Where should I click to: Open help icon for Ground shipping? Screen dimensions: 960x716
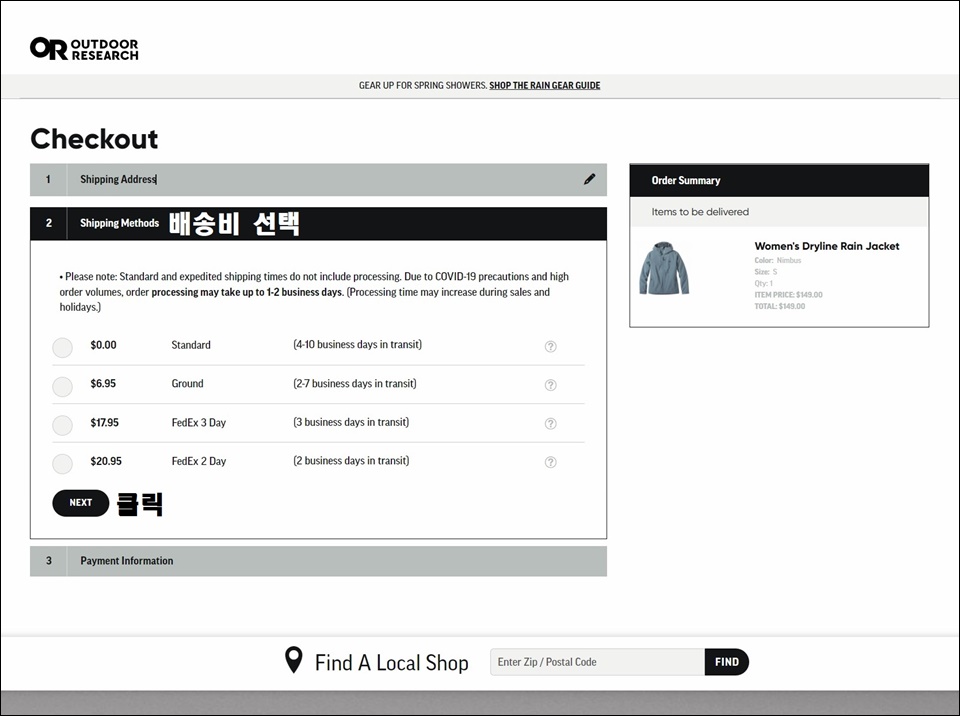pyautogui.click(x=550, y=385)
